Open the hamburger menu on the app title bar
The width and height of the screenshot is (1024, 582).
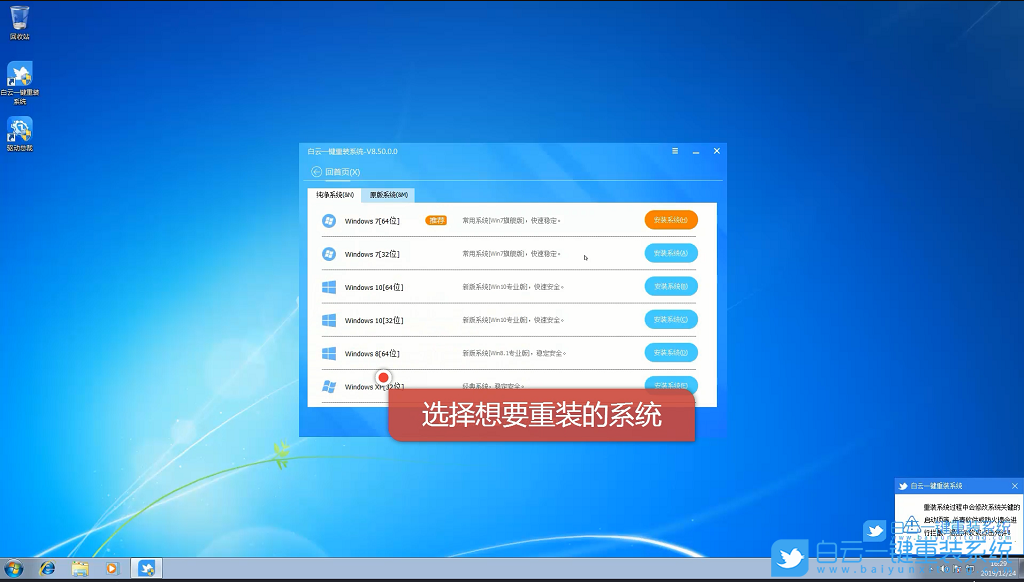(x=675, y=150)
